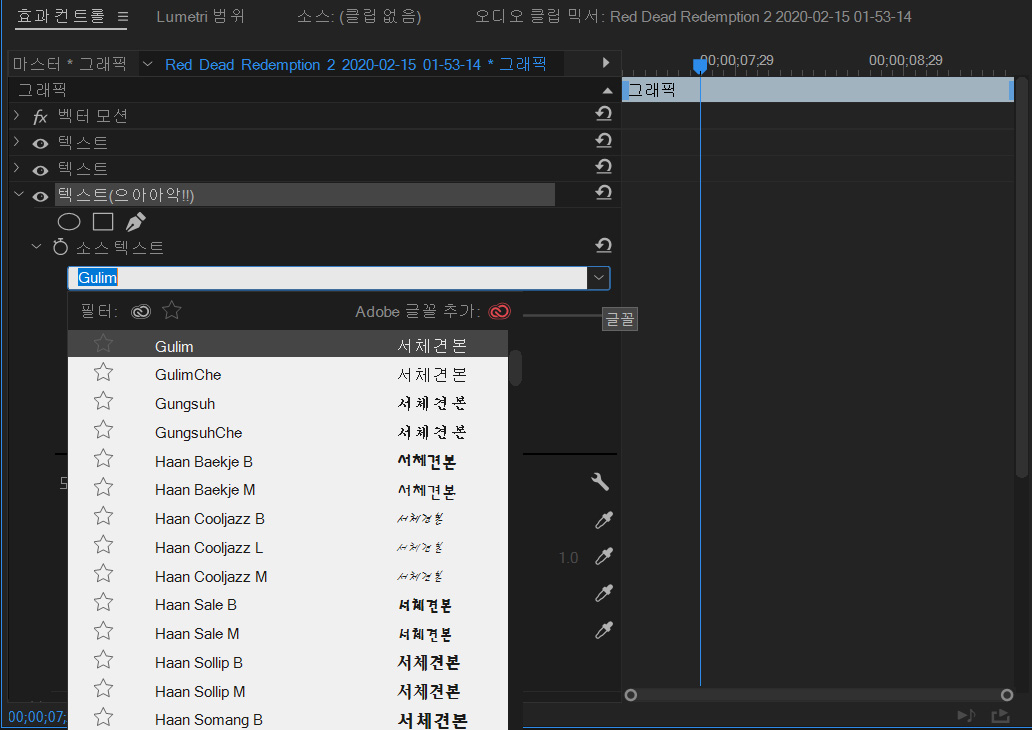
Task: Click the first eyedropper below the wrench
Action: pos(604,520)
